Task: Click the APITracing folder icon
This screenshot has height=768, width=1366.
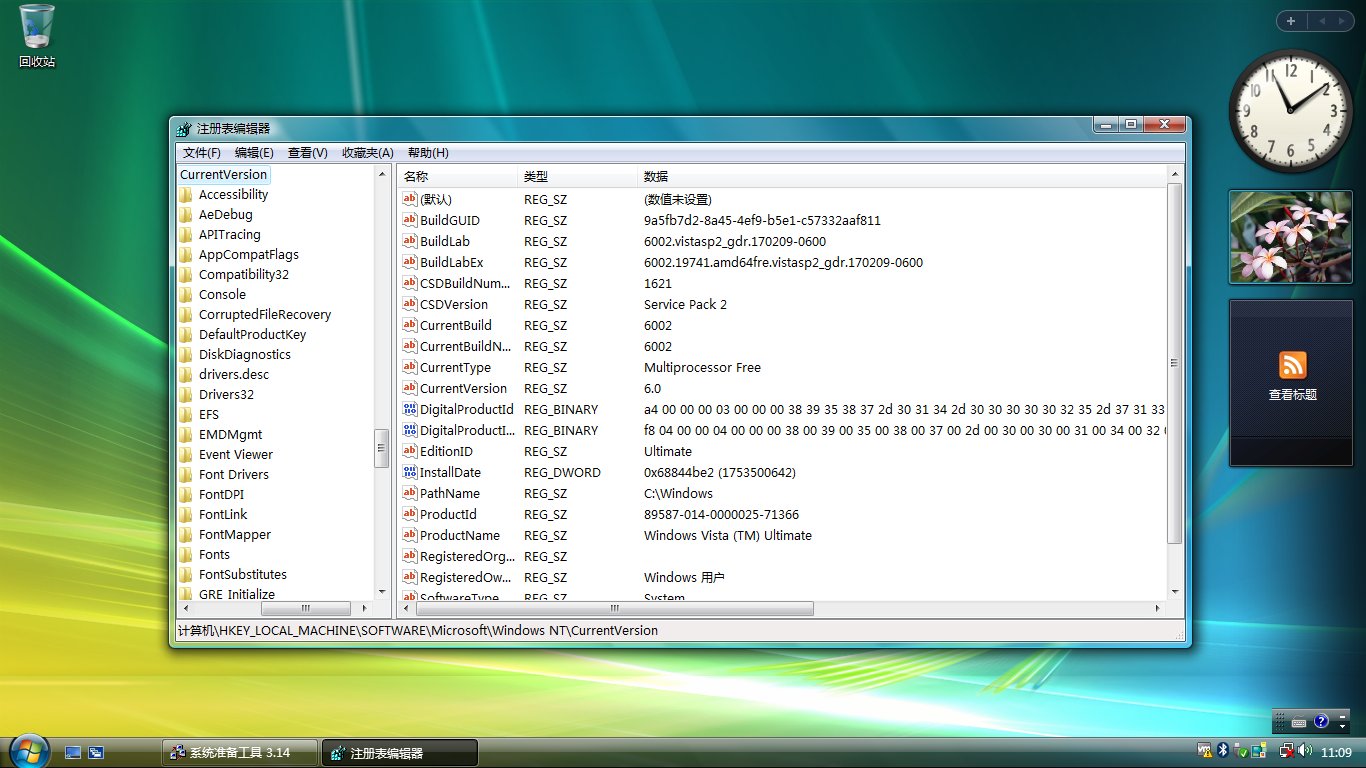Action: pos(186,235)
